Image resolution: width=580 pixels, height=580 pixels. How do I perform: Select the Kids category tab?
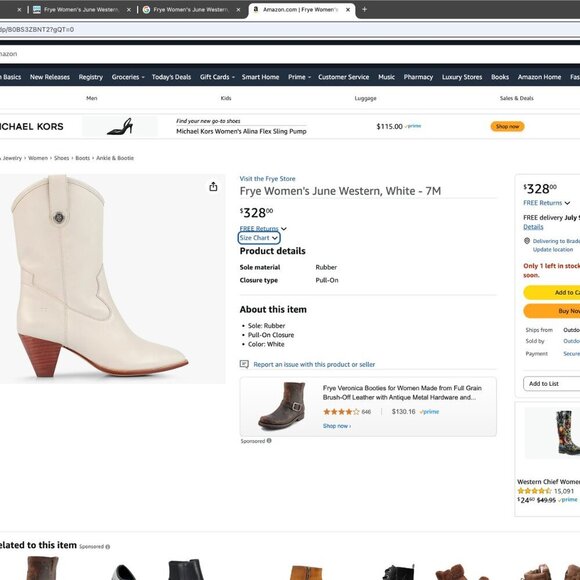click(226, 98)
